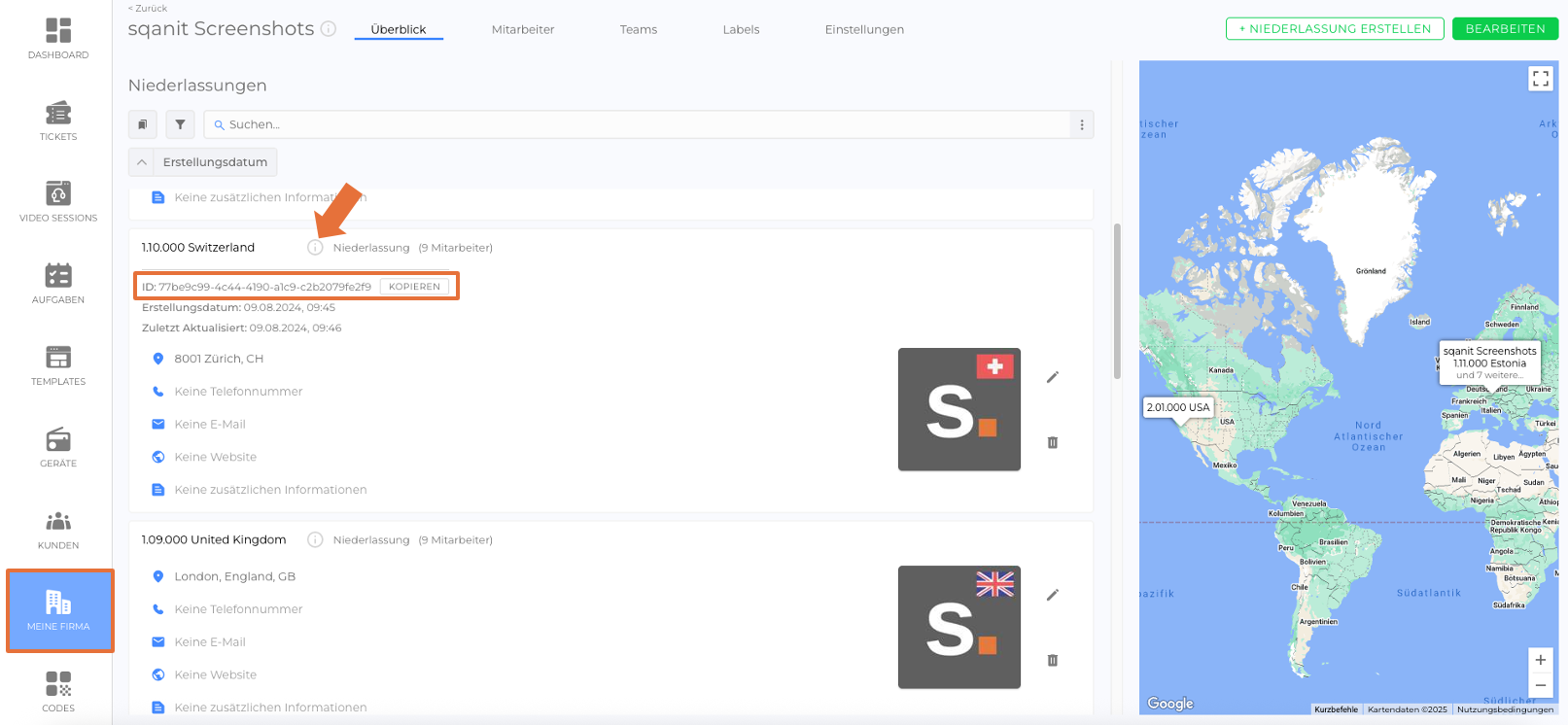This screenshot has height=725, width=1568.
Task: Delete the United Kingdom branch
Action: pyautogui.click(x=1052, y=660)
